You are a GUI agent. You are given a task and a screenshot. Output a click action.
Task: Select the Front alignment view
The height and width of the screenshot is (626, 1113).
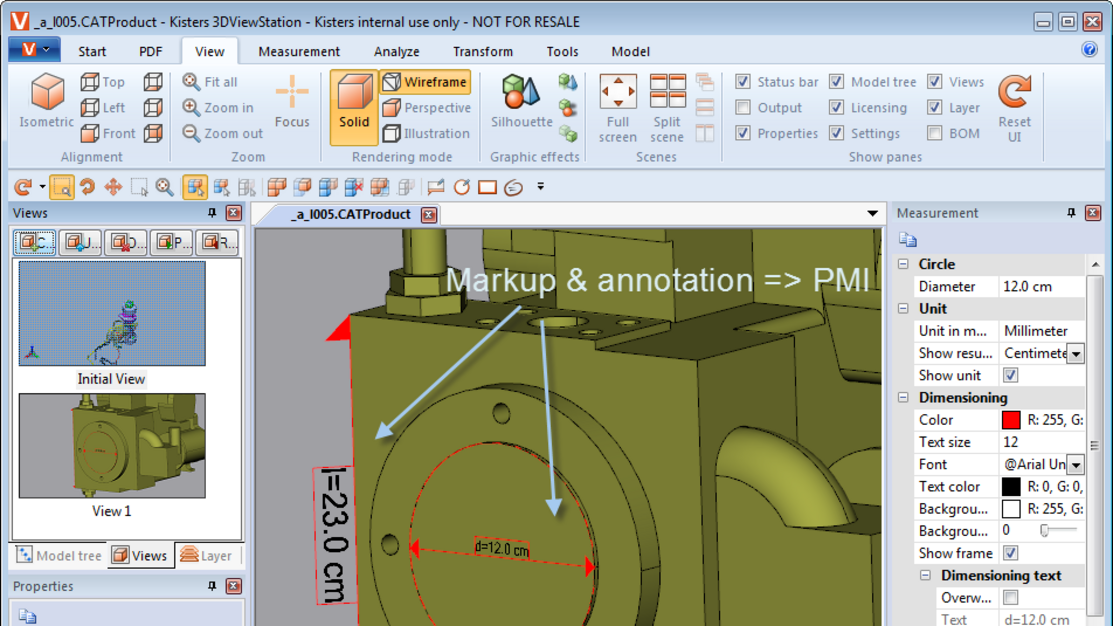pos(108,133)
